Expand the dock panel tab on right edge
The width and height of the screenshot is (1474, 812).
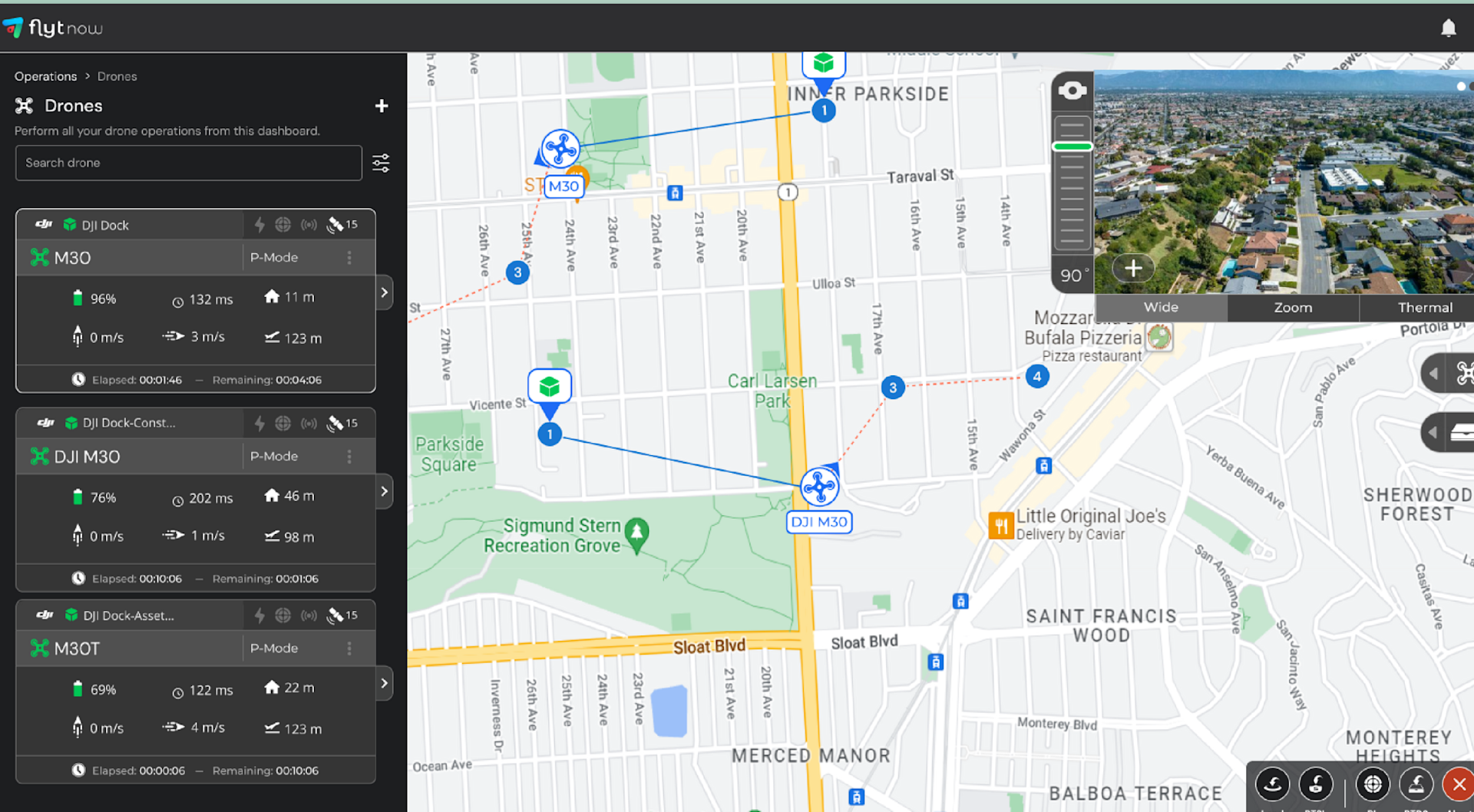[x=1448, y=433]
